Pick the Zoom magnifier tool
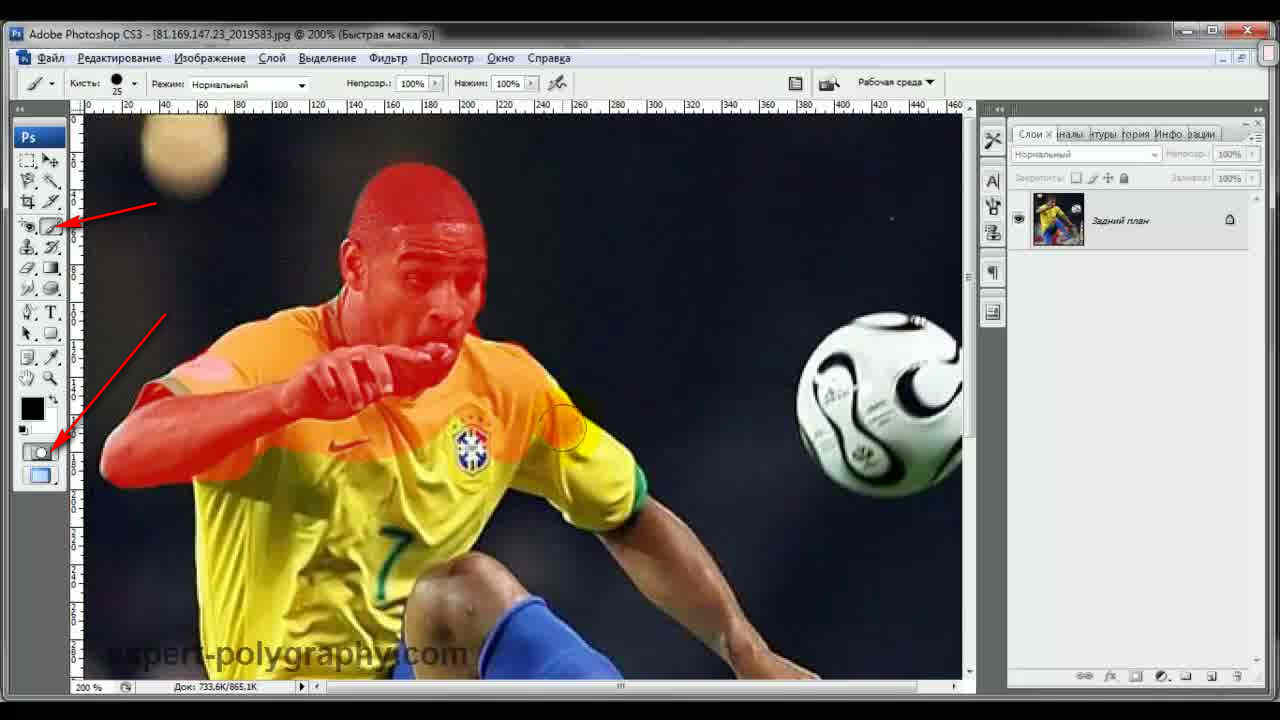Image resolution: width=1280 pixels, height=720 pixels. point(50,378)
